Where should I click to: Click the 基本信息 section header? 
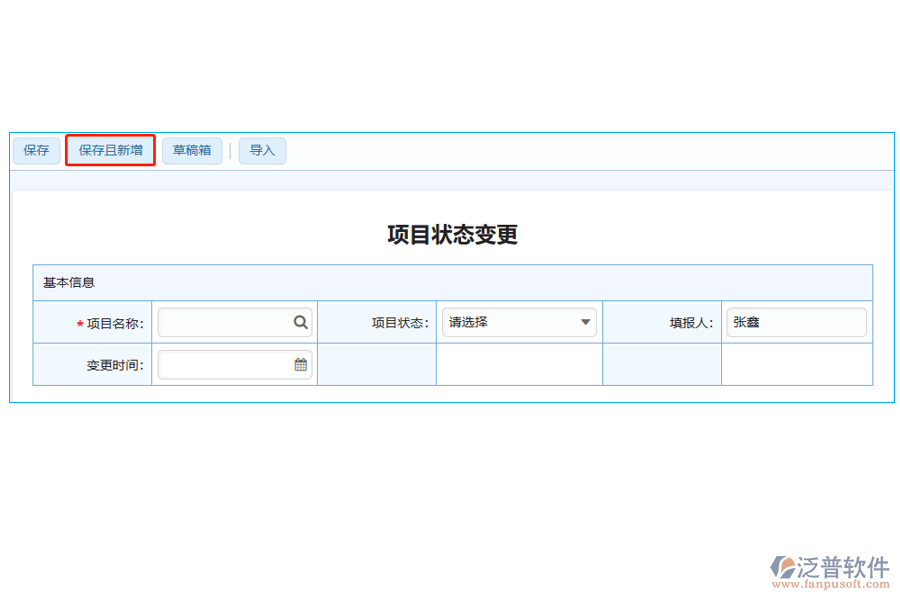(x=68, y=283)
